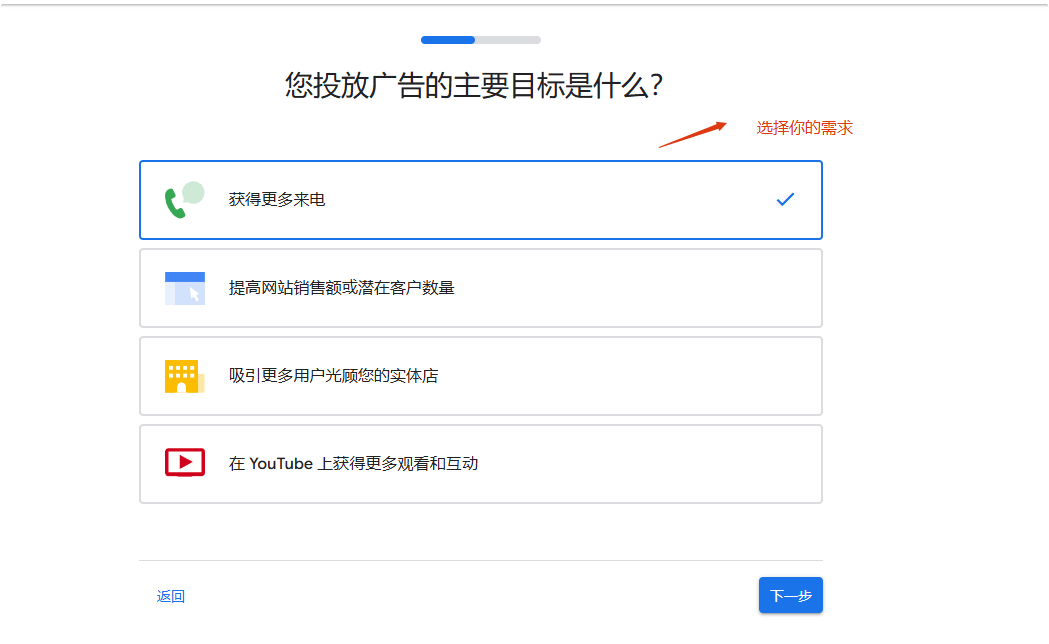Click the website cursor window icon

pos(185,288)
